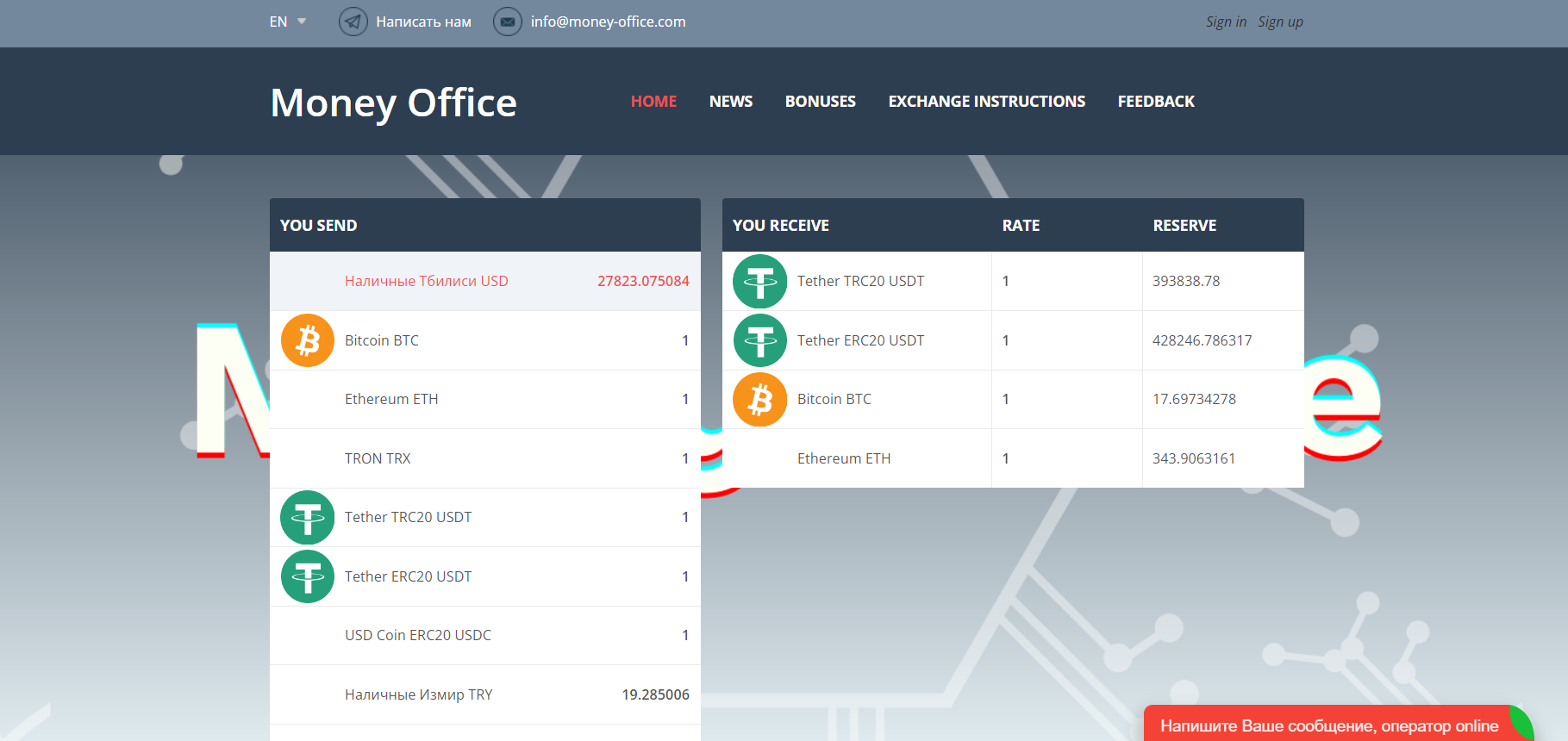This screenshot has height=741, width=1568.
Task: Click Tether ERC20 icon in You Send list
Action: coord(308,576)
